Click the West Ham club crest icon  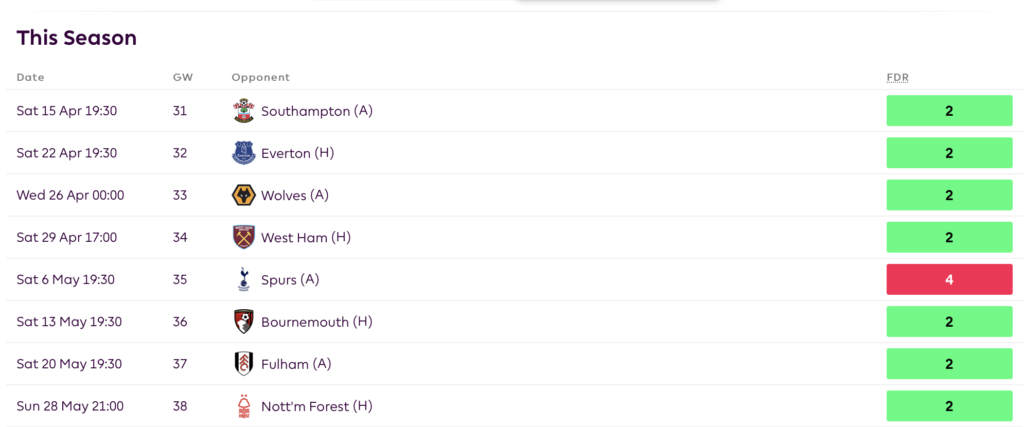tap(244, 237)
